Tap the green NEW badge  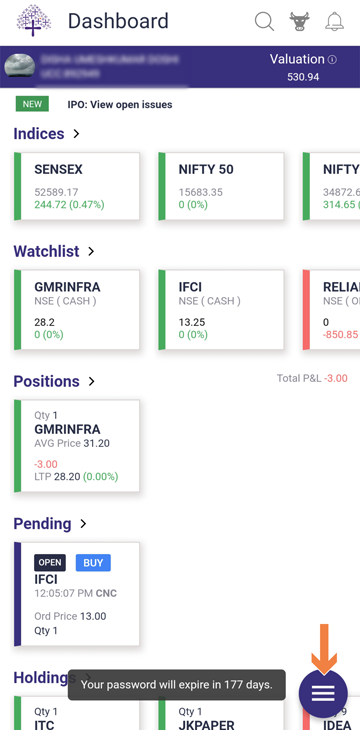click(x=32, y=104)
